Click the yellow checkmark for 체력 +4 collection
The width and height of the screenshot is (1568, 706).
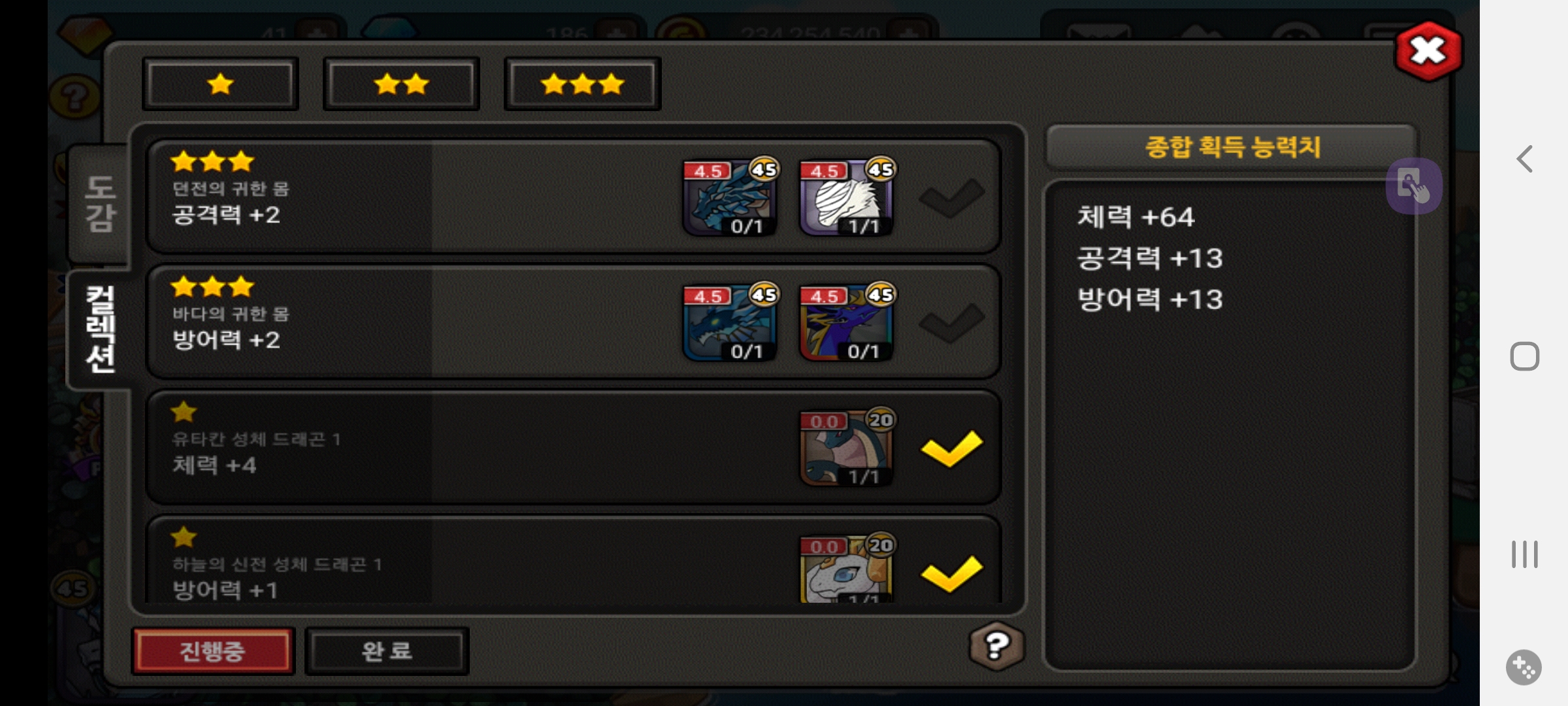click(x=951, y=448)
